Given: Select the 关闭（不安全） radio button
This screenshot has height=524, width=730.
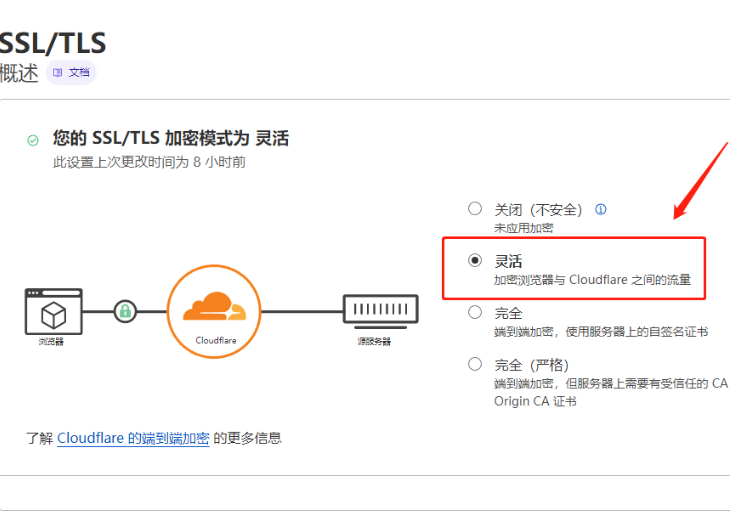Looking at the screenshot, I should 475,209.
